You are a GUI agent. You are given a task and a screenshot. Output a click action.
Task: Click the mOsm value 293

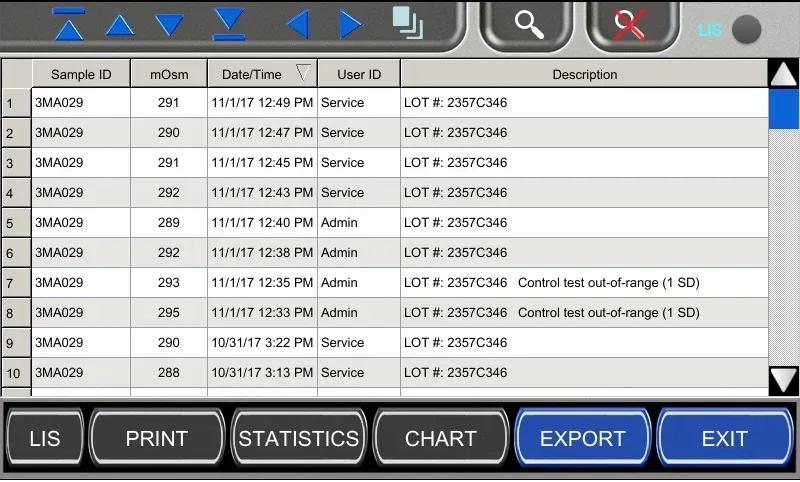point(169,283)
